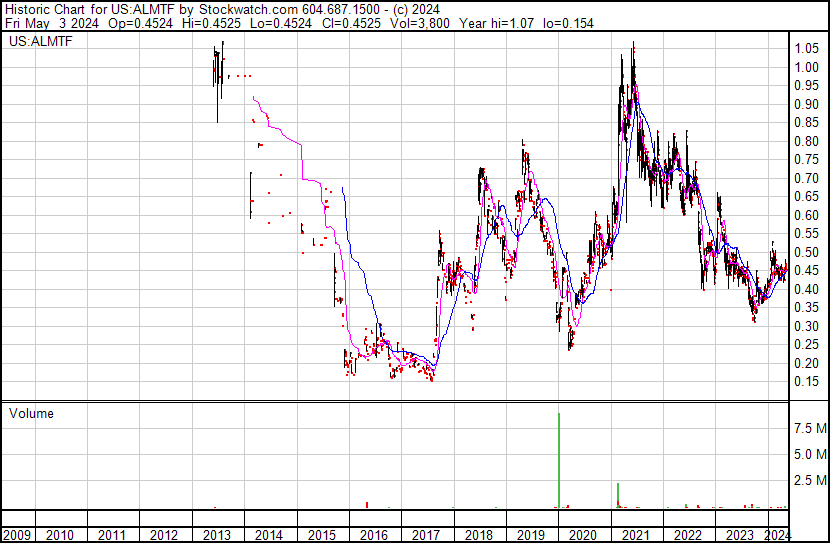Select the 2024 year marker on timeline

[x=778, y=534]
